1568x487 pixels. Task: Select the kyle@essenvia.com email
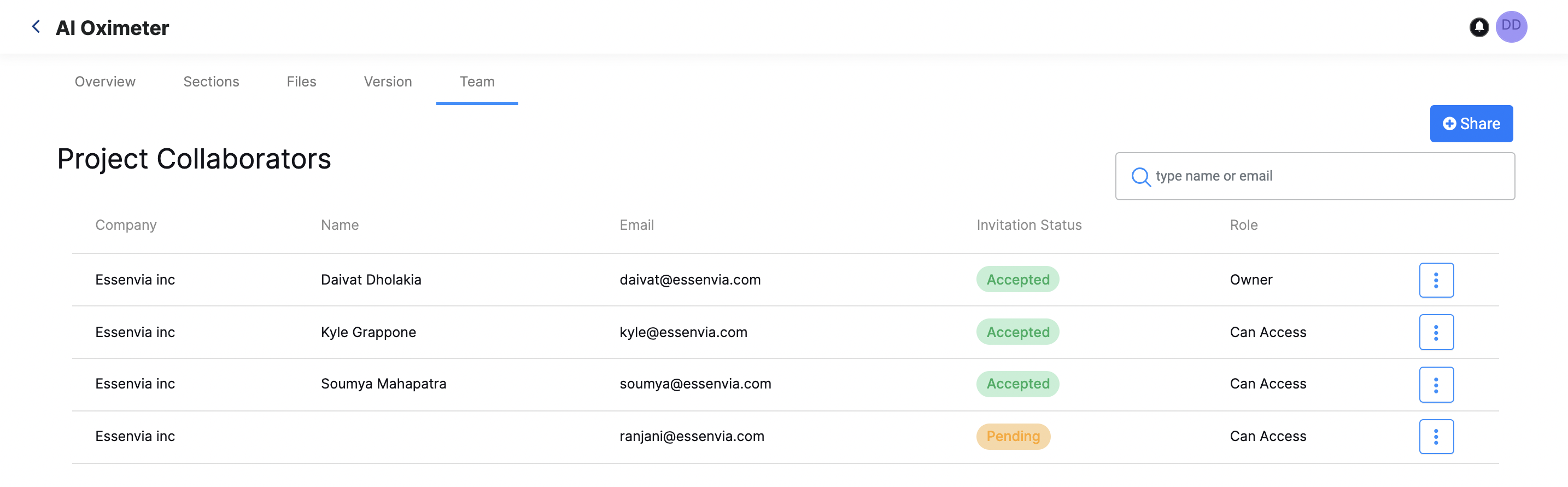[x=683, y=332]
